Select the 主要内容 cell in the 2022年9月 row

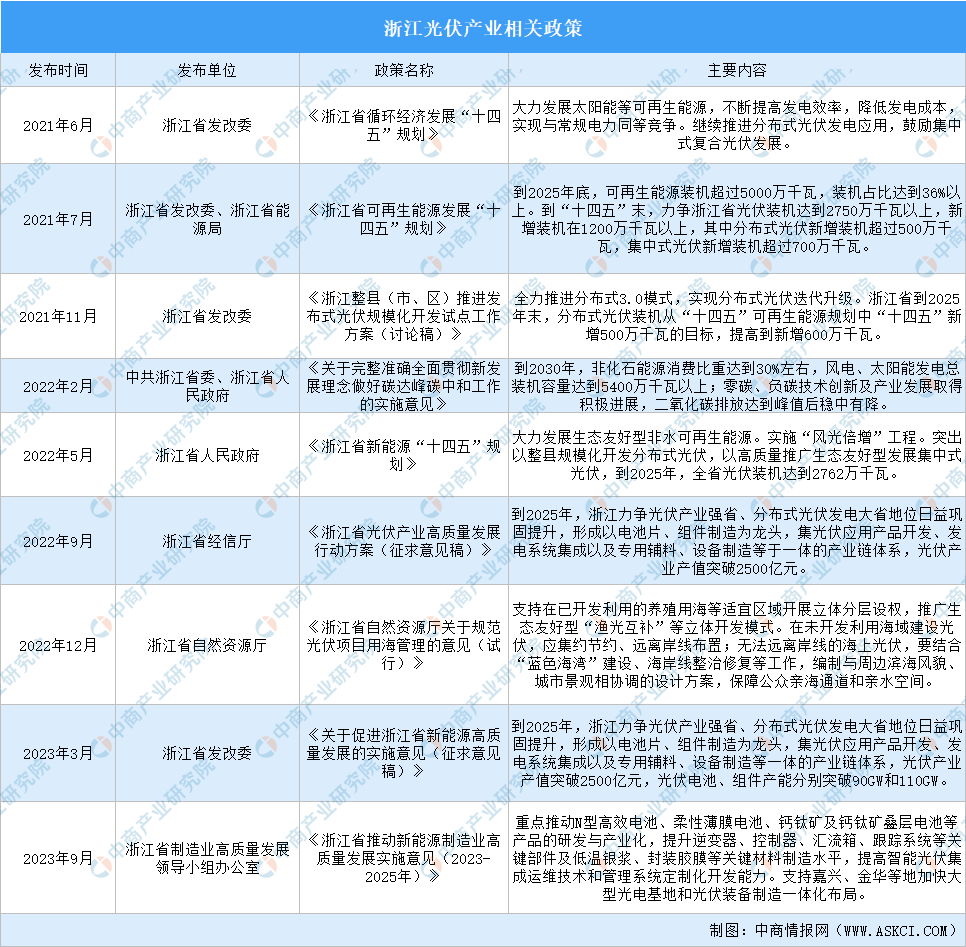point(737,541)
